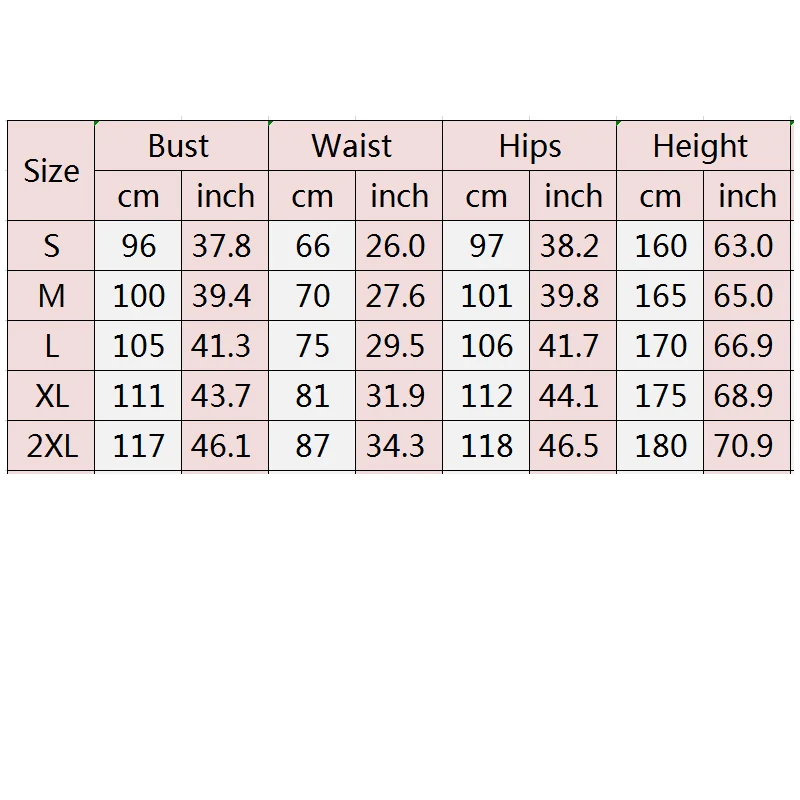Select the Waist column header
Screen dimensions: 800x800
coord(355,146)
